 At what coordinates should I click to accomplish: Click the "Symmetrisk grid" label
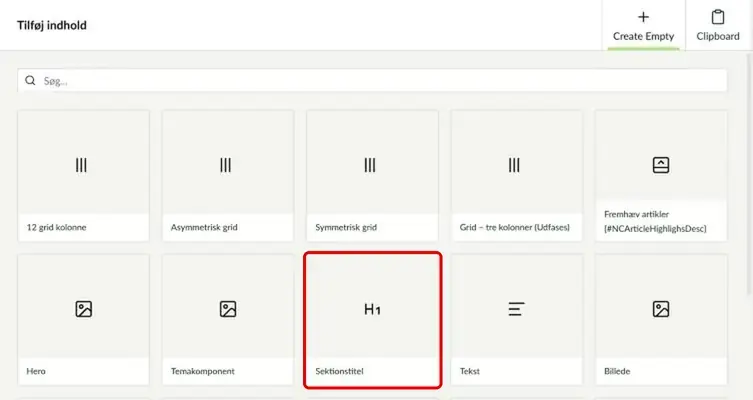coord(346,227)
